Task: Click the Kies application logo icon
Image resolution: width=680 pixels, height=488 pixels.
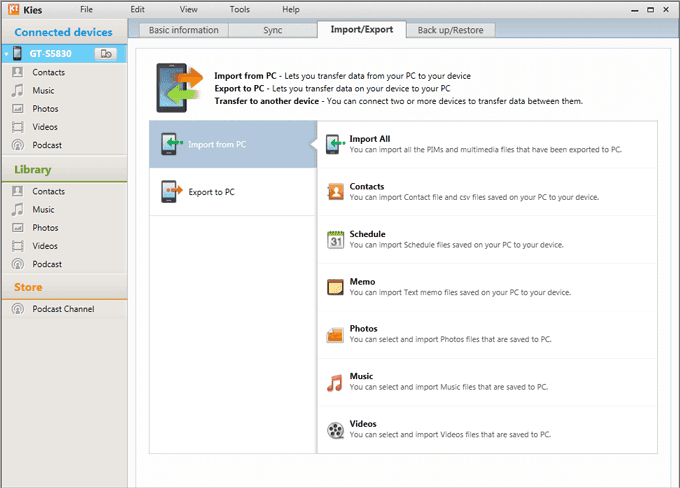Action: [x=13, y=9]
